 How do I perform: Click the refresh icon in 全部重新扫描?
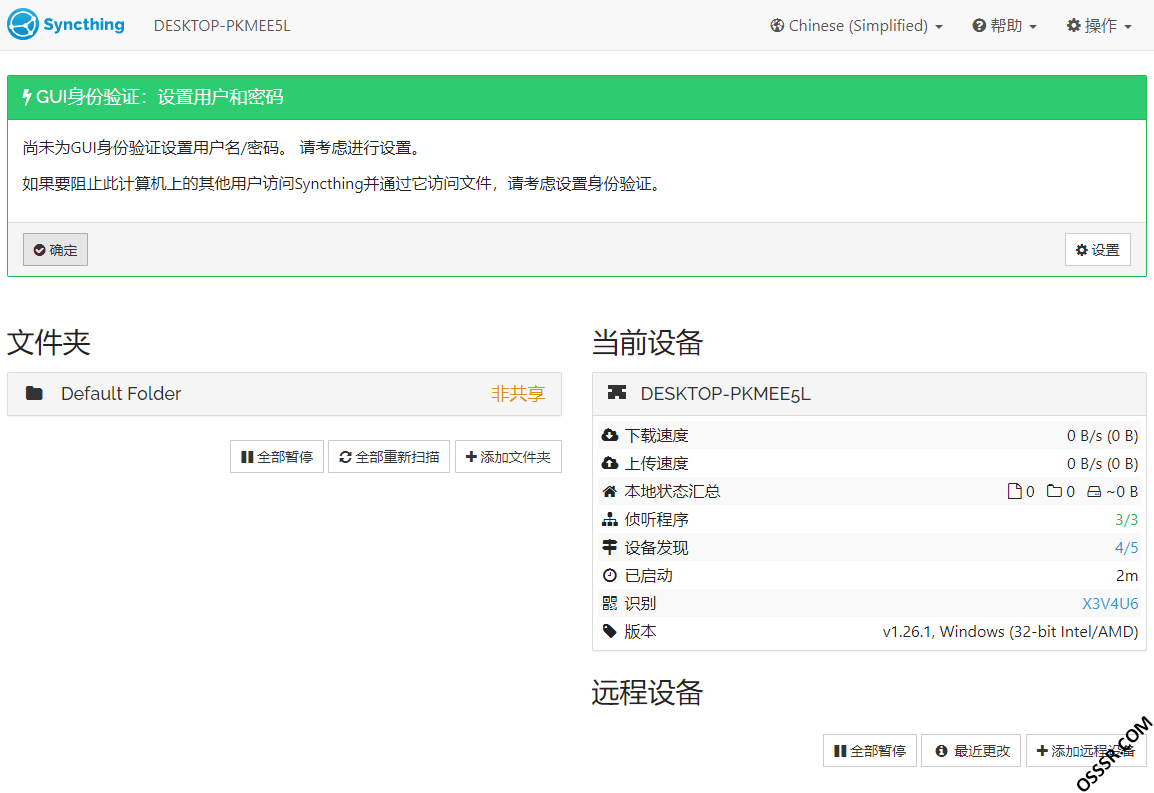click(x=345, y=457)
